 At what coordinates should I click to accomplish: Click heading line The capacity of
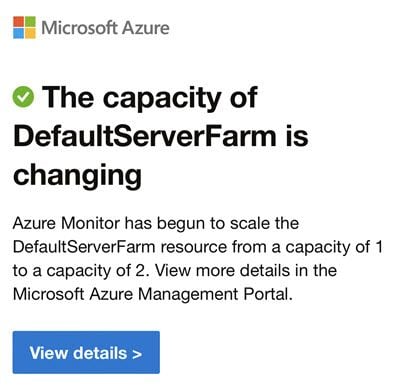pos(150,97)
